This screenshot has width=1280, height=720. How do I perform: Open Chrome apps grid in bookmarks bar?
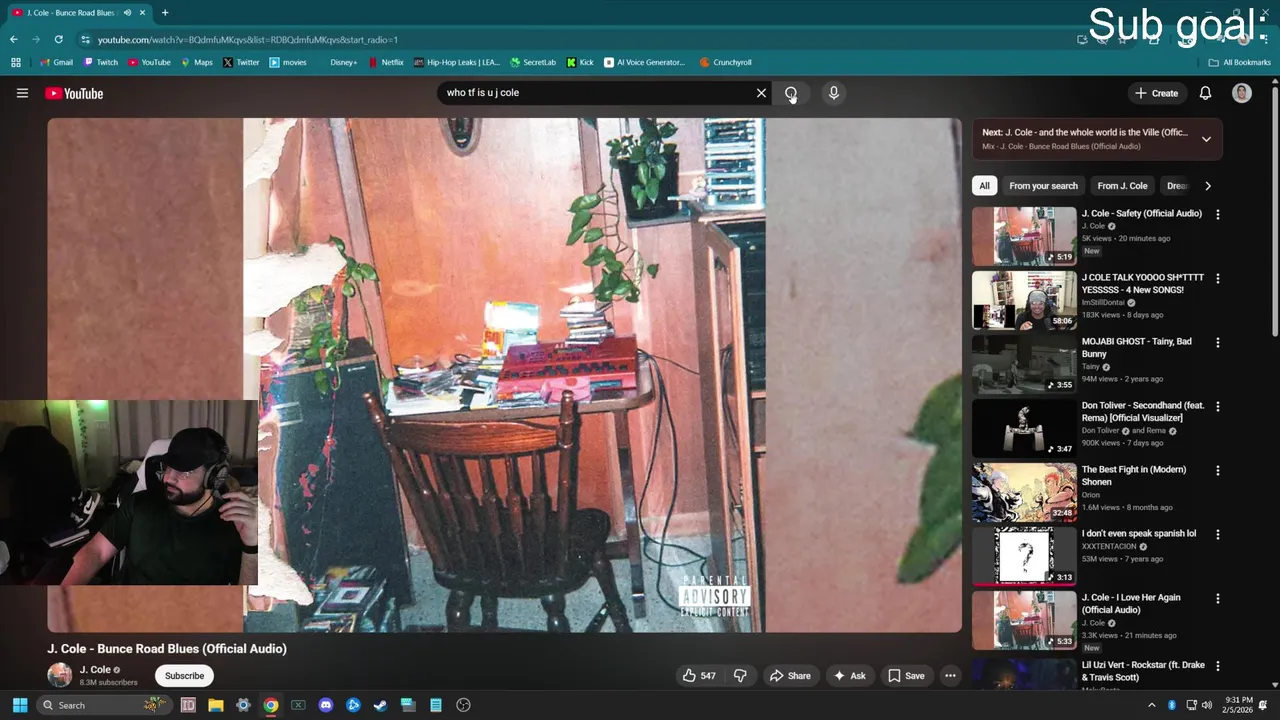tap(15, 62)
